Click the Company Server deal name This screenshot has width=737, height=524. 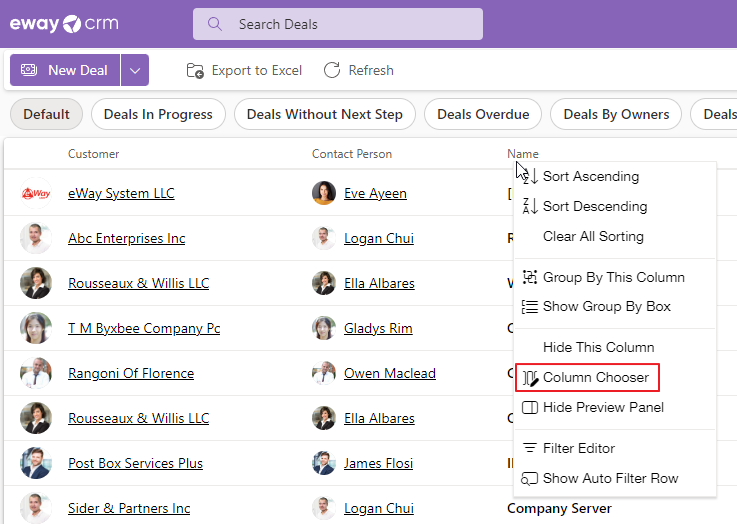pos(559,508)
